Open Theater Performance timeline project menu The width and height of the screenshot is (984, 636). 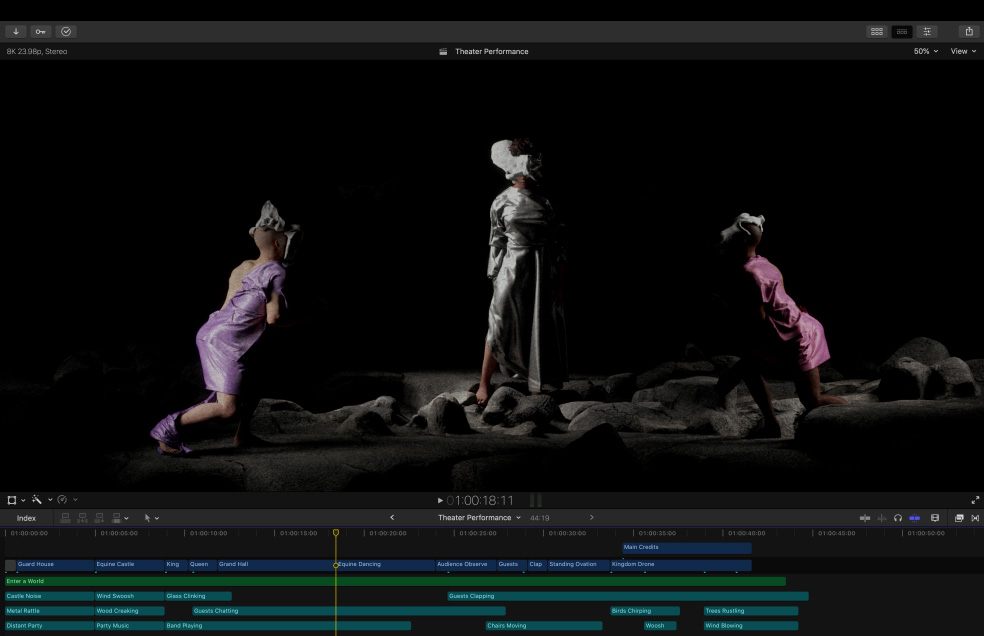coord(479,518)
